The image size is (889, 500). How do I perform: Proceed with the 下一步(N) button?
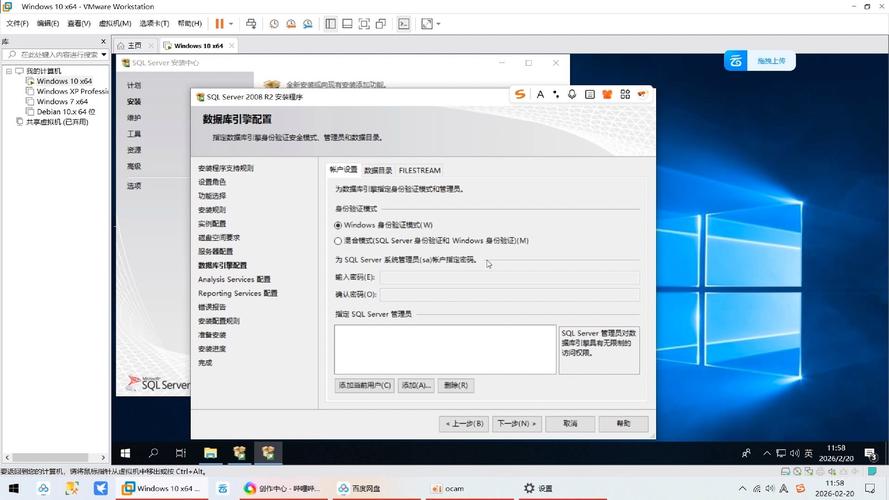(x=517, y=423)
